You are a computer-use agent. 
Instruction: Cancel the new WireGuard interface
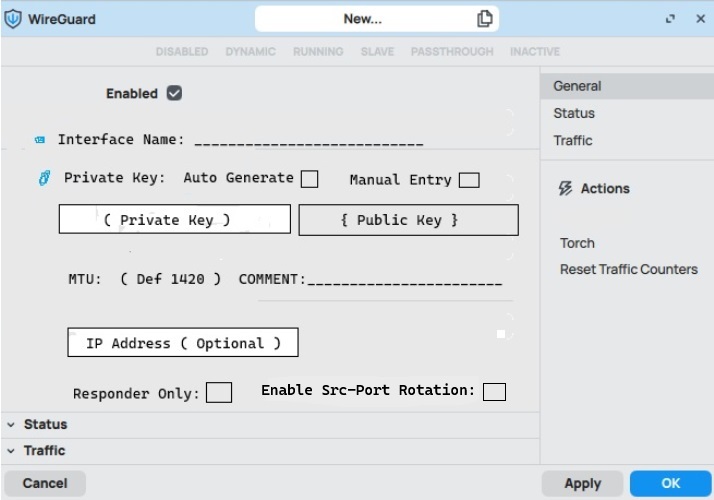(45, 483)
